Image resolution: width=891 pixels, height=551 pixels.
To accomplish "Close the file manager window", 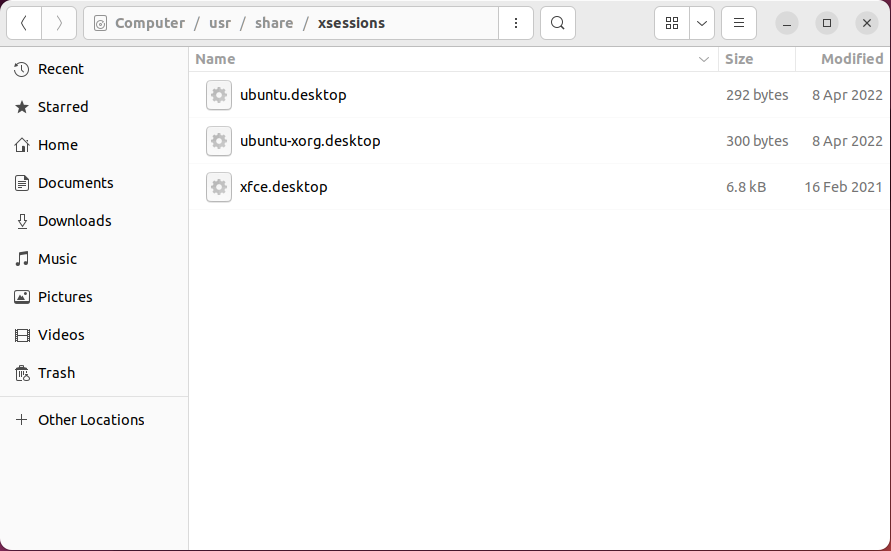I will tap(867, 23).
